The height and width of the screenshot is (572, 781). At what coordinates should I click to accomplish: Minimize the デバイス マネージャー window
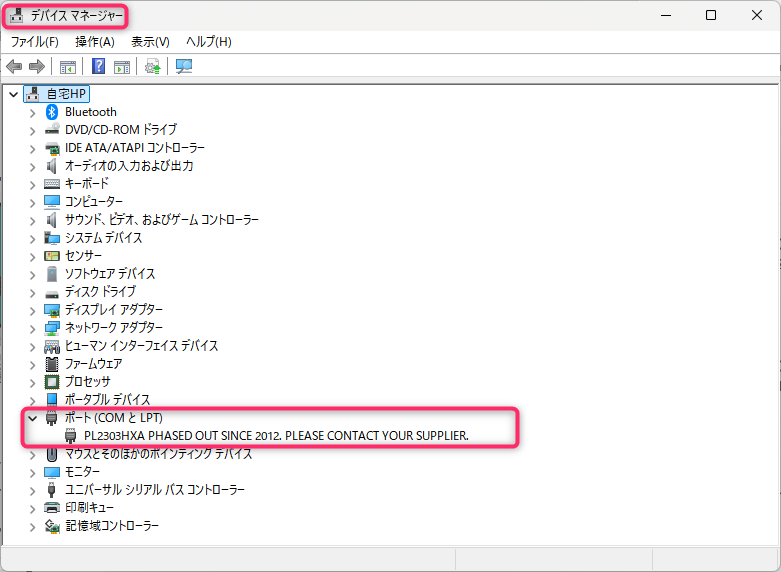[666, 15]
